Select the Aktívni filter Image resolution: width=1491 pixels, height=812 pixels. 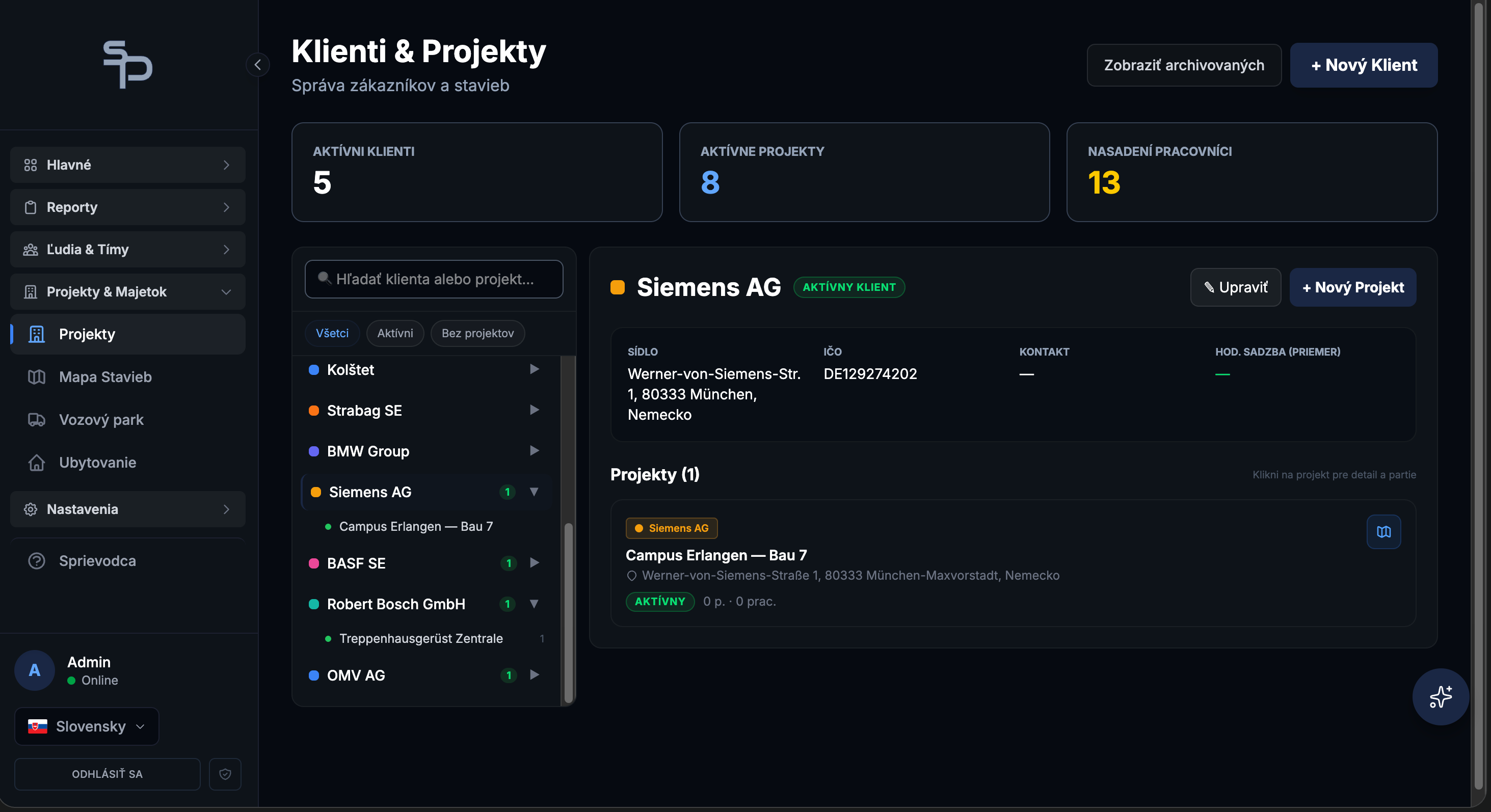pos(395,333)
